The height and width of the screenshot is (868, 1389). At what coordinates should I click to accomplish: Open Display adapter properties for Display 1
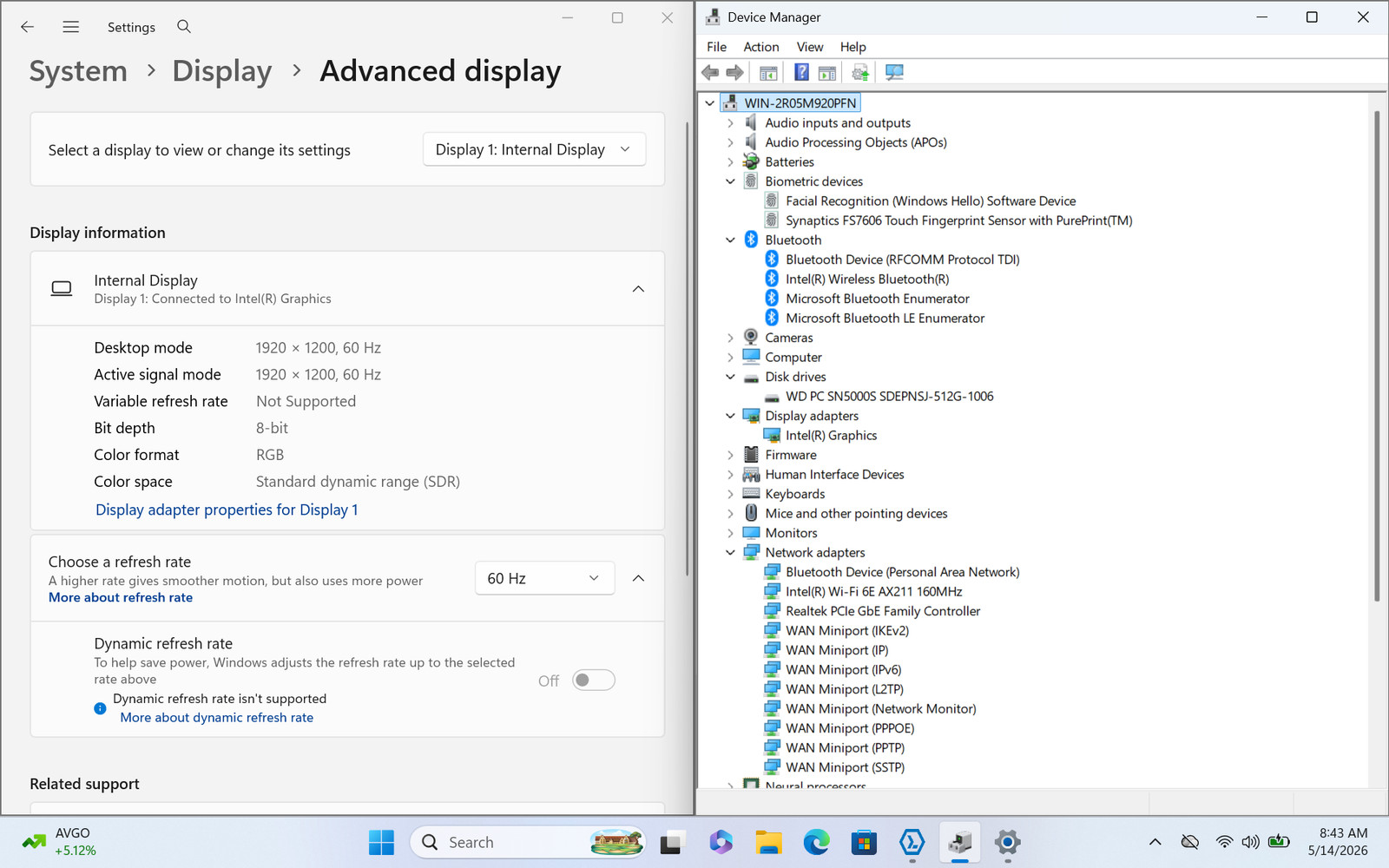pos(227,510)
